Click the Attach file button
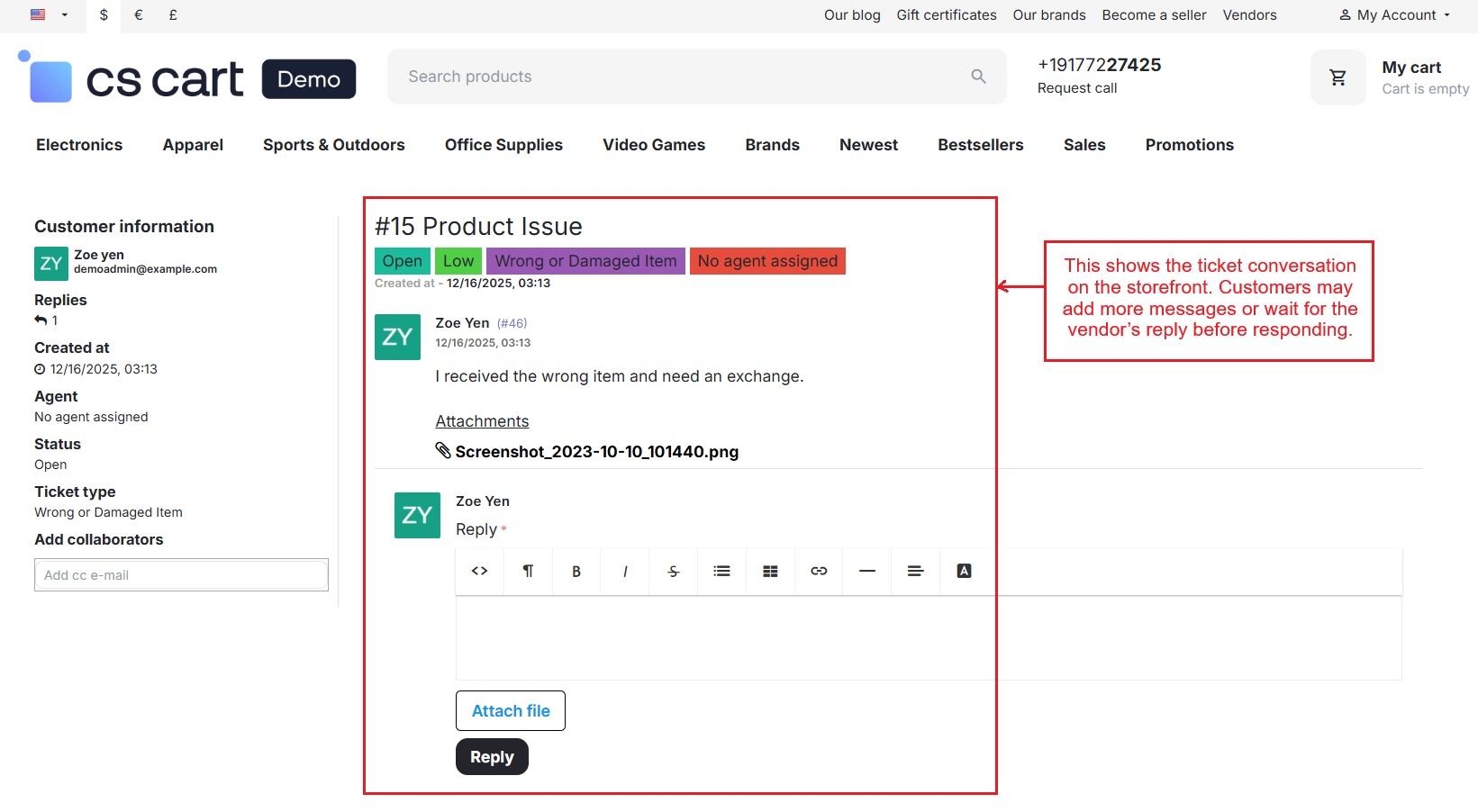Viewport: 1478px width, 812px height. click(x=510, y=711)
